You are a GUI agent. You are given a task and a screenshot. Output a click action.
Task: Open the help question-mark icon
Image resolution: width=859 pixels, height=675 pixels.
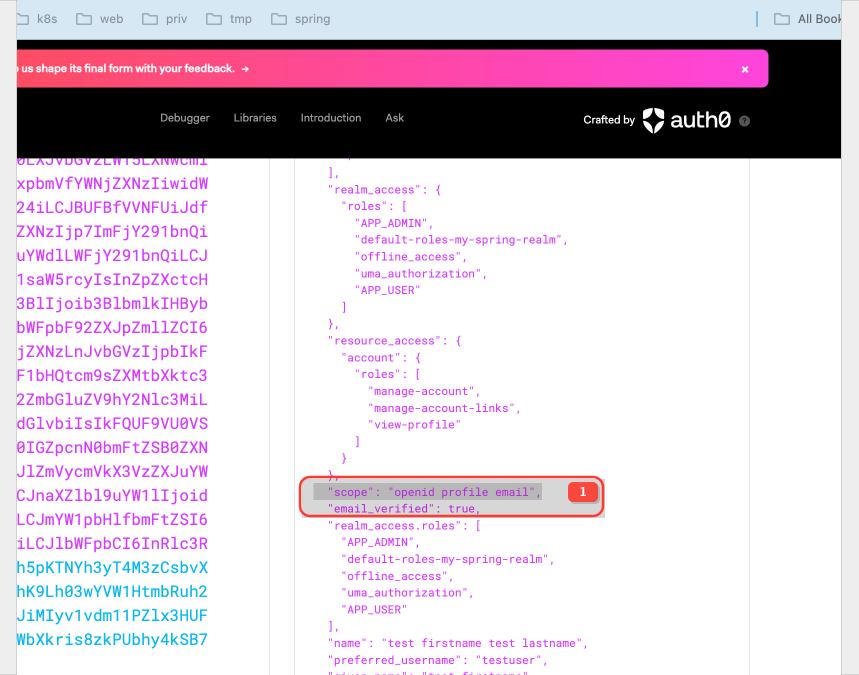point(744,121)
